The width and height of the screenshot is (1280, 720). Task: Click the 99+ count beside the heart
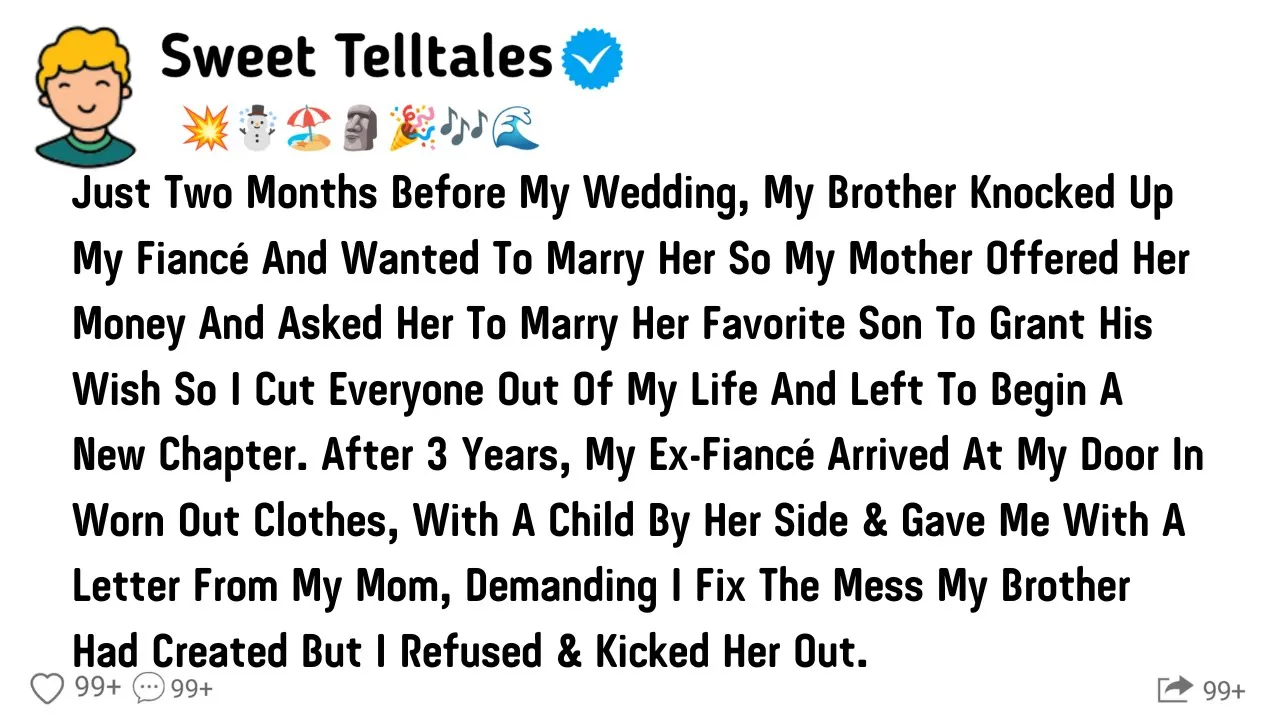[98, 688]
